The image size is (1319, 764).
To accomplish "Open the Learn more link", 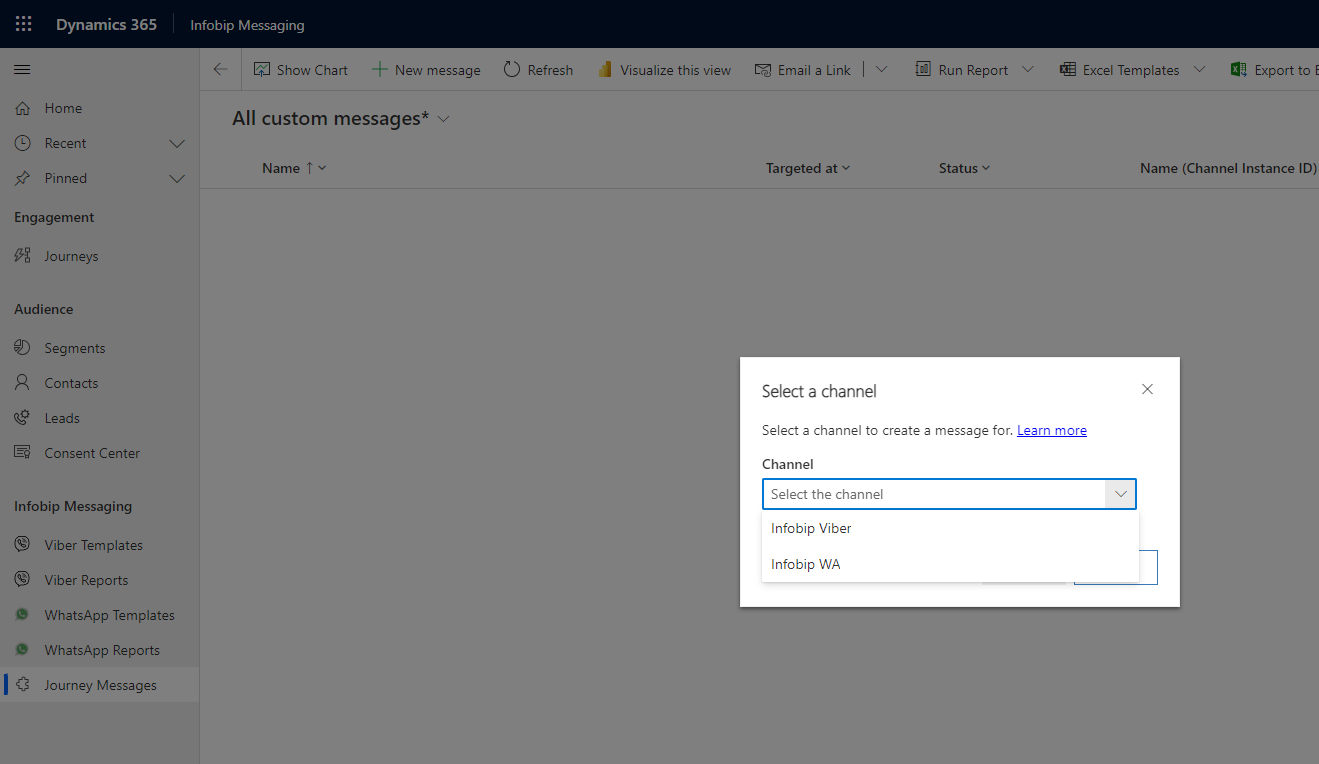I will click(1051, 430).
